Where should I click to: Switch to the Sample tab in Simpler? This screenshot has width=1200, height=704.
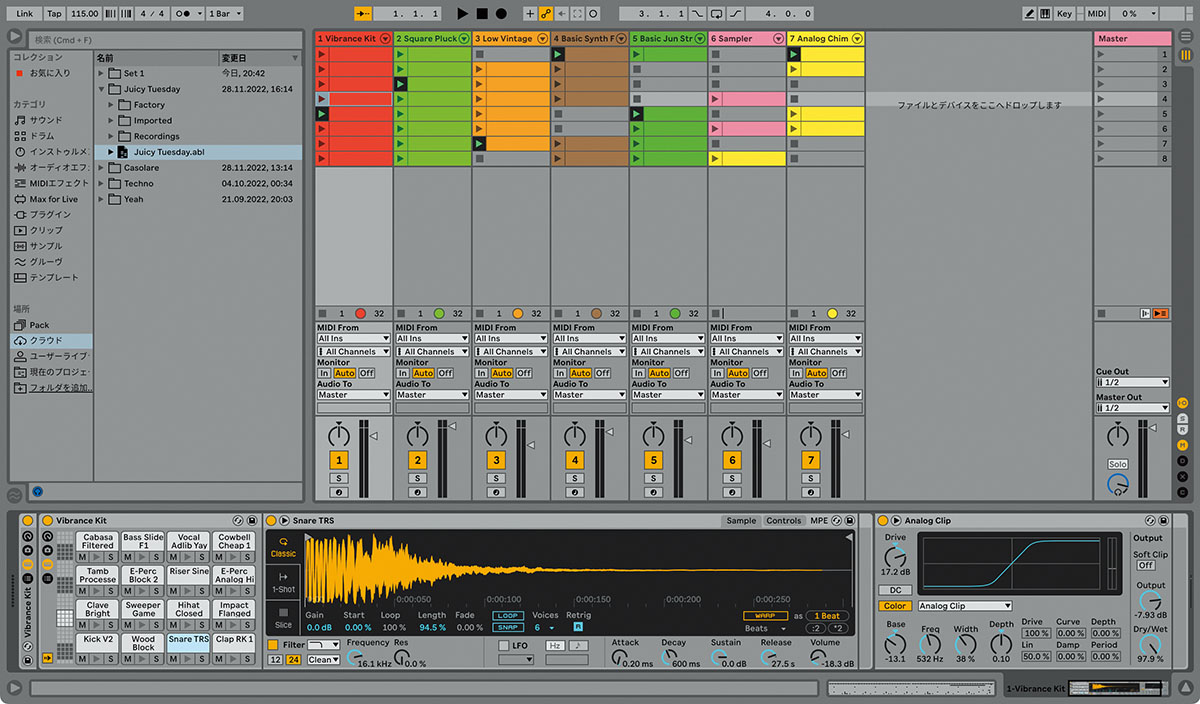point(741,521)
